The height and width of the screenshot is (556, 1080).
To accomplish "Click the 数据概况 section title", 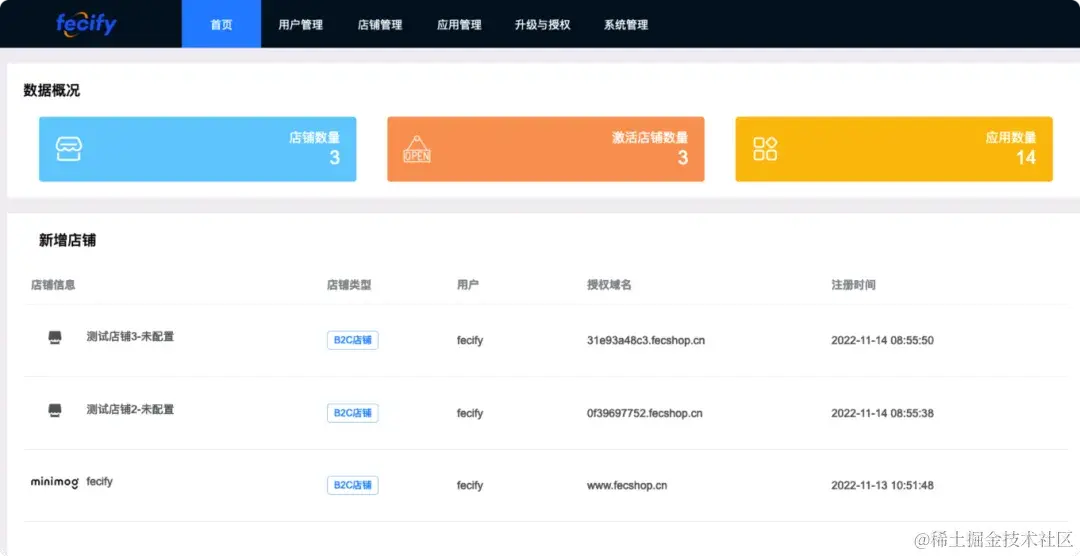I will 52,90.
